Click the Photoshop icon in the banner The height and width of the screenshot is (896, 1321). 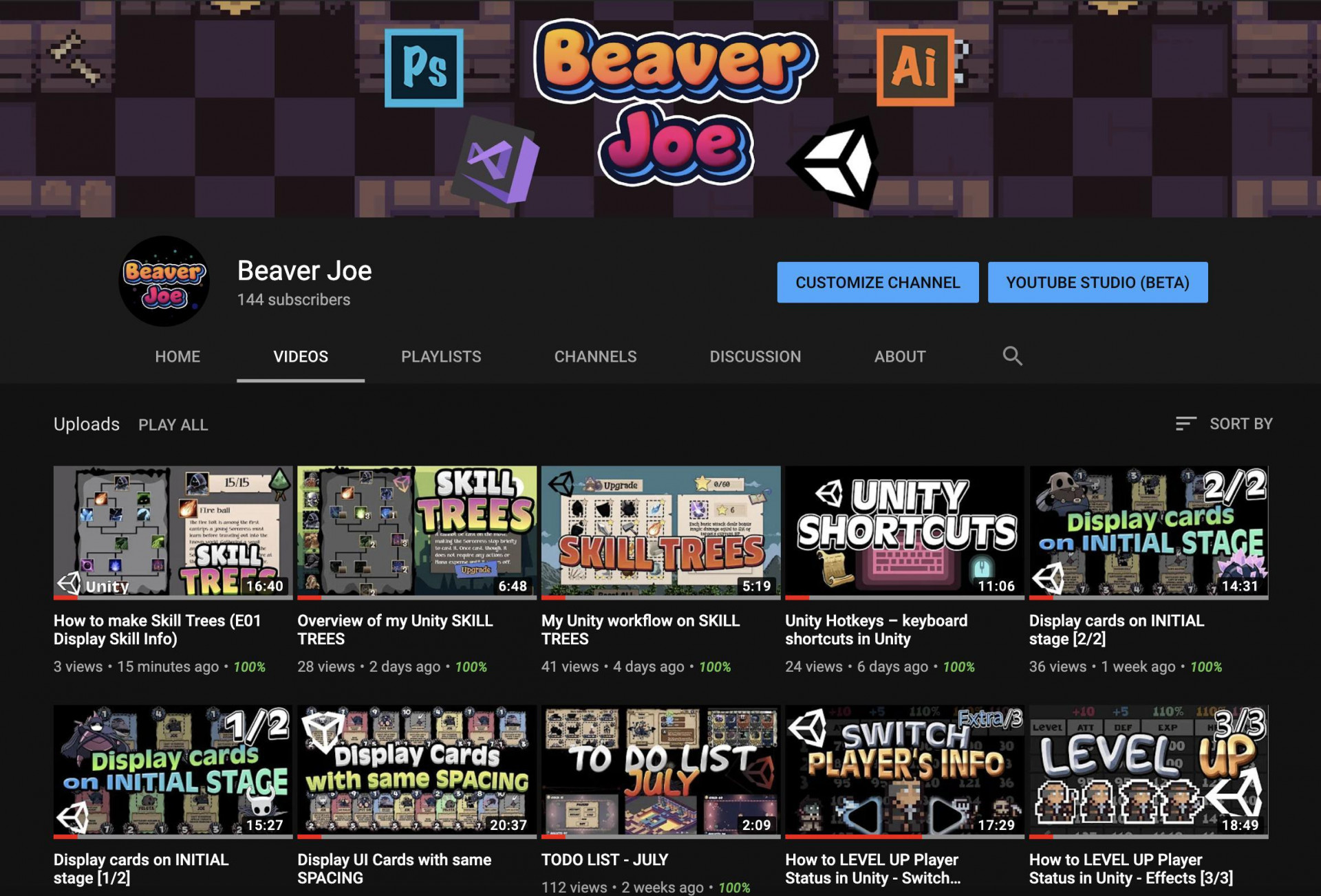(424, 67)
